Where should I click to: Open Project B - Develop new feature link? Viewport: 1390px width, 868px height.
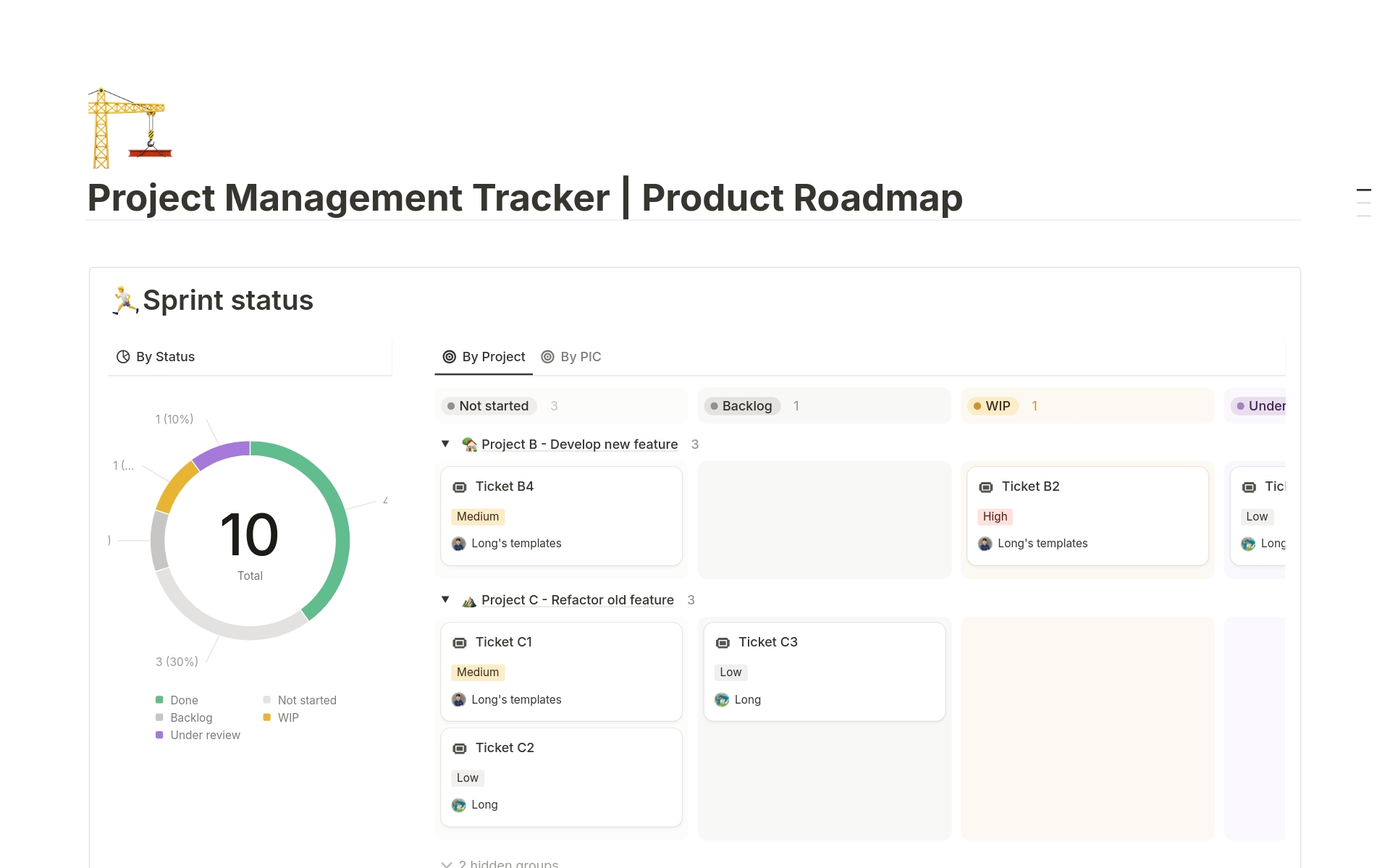pyautogui.click(x=579, y=444)
